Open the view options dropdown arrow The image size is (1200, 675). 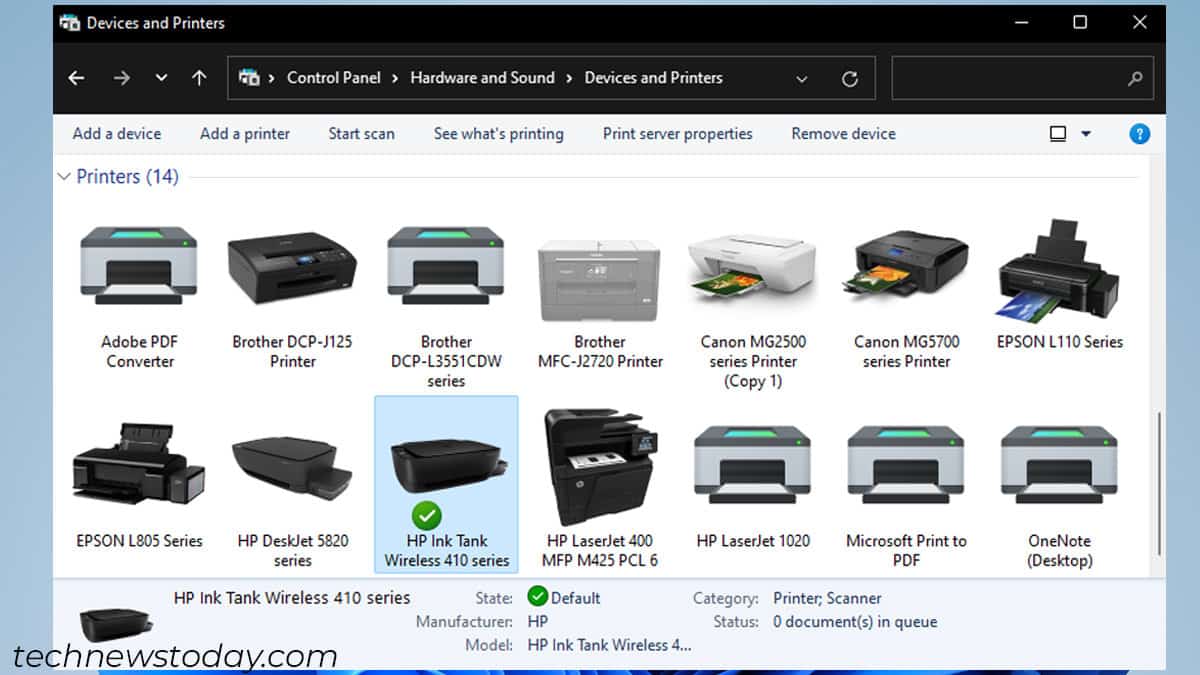point(1086,134)
